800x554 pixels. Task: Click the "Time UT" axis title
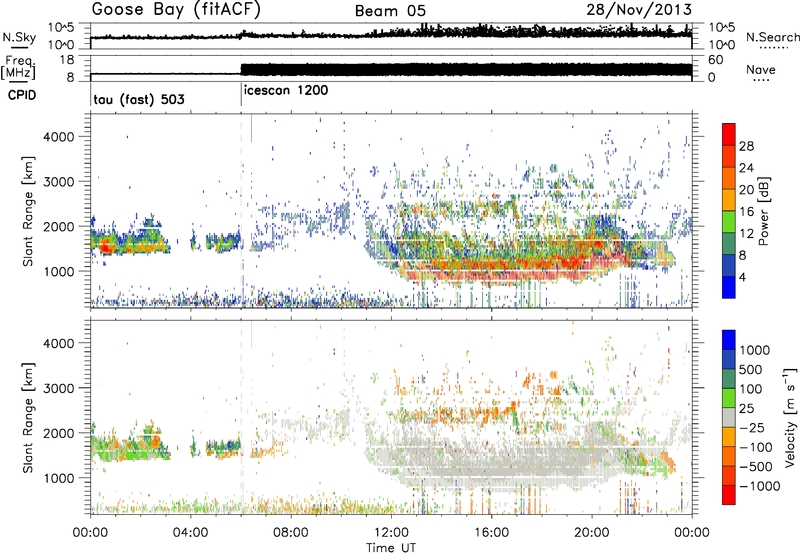click(x=391, y=548)
